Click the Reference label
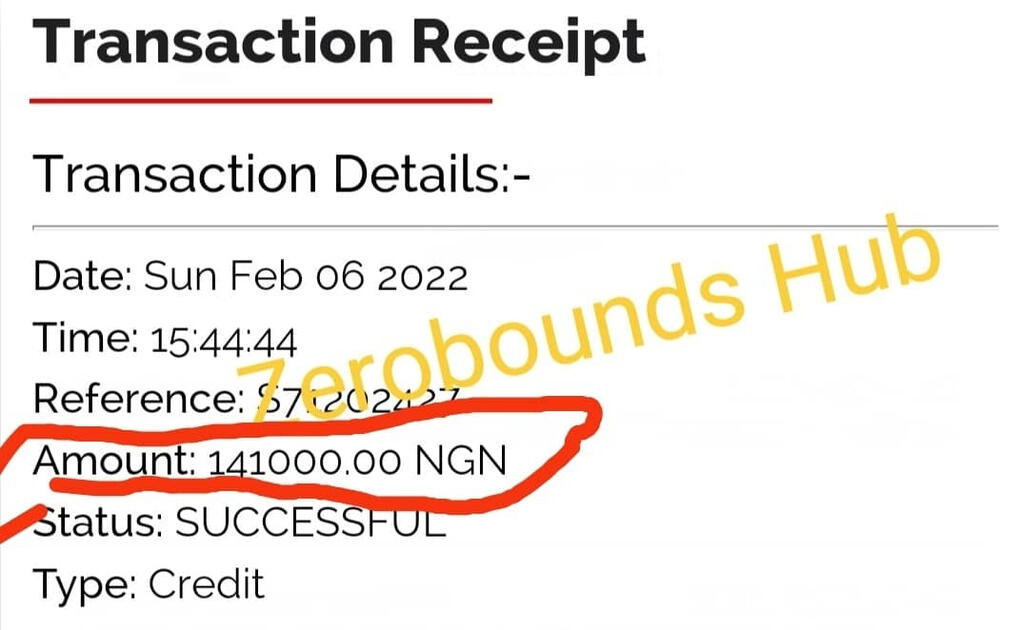 click(x=133, y=399)
